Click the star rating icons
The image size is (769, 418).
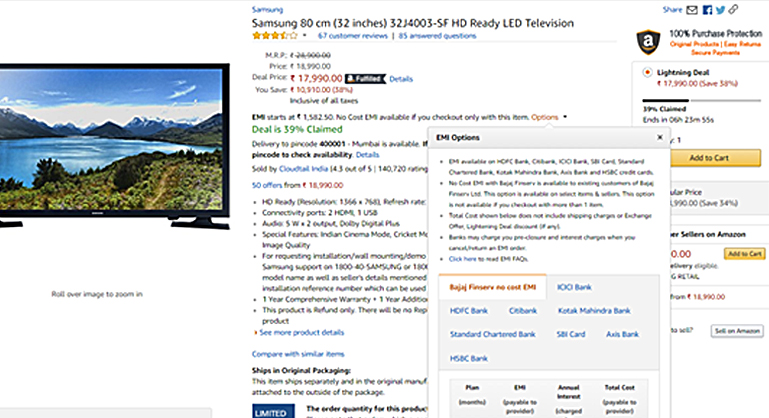275,35
